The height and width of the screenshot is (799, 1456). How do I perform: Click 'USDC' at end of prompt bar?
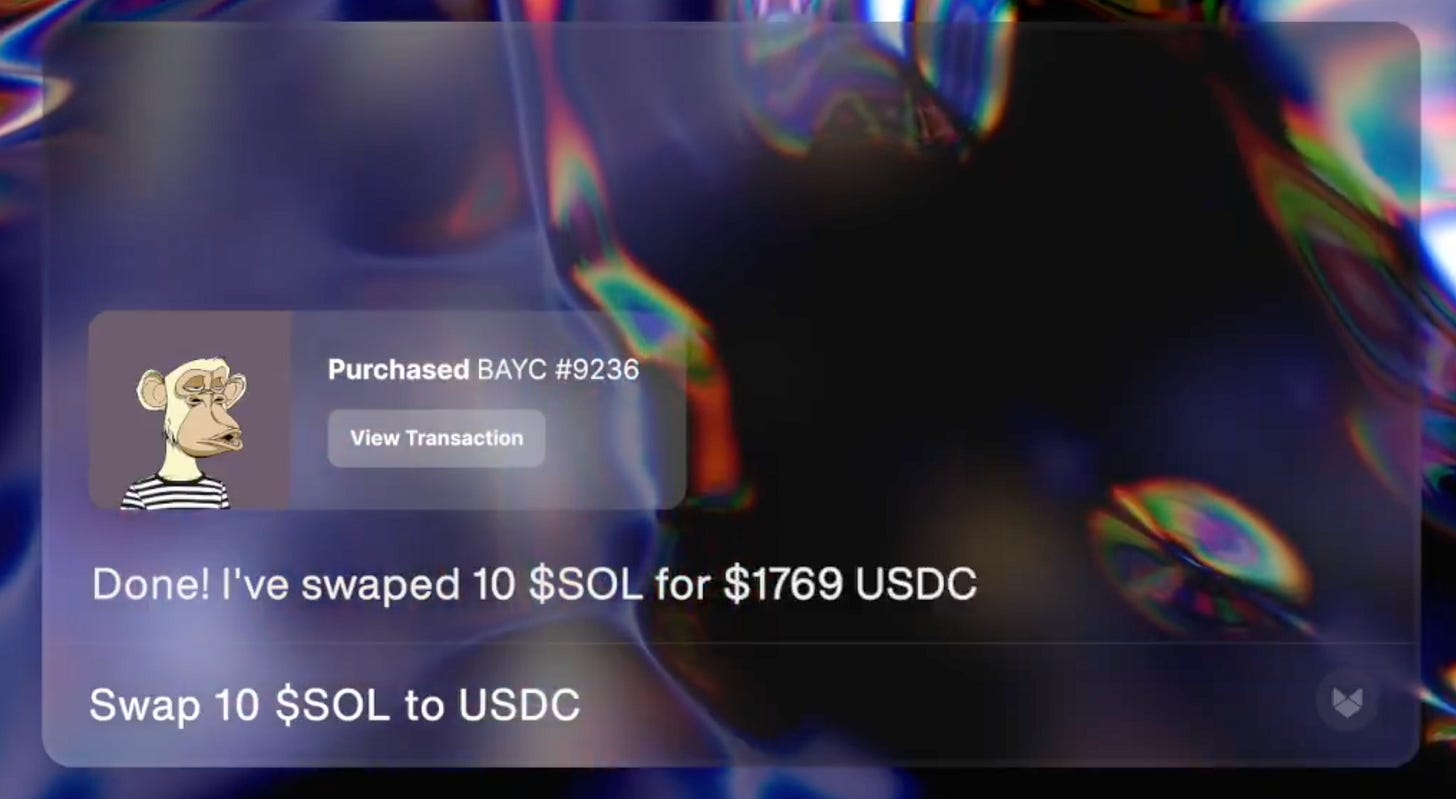[519, 705]
